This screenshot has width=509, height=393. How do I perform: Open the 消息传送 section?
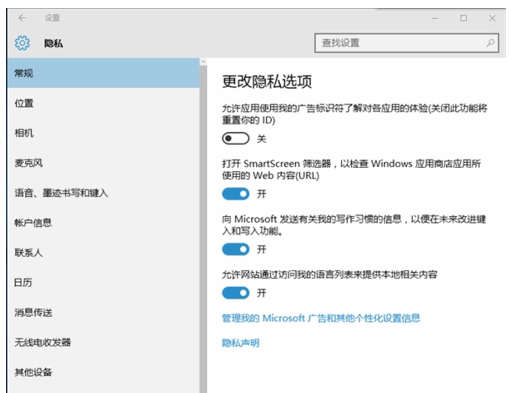pyautogui.click(x=103, y=312)
